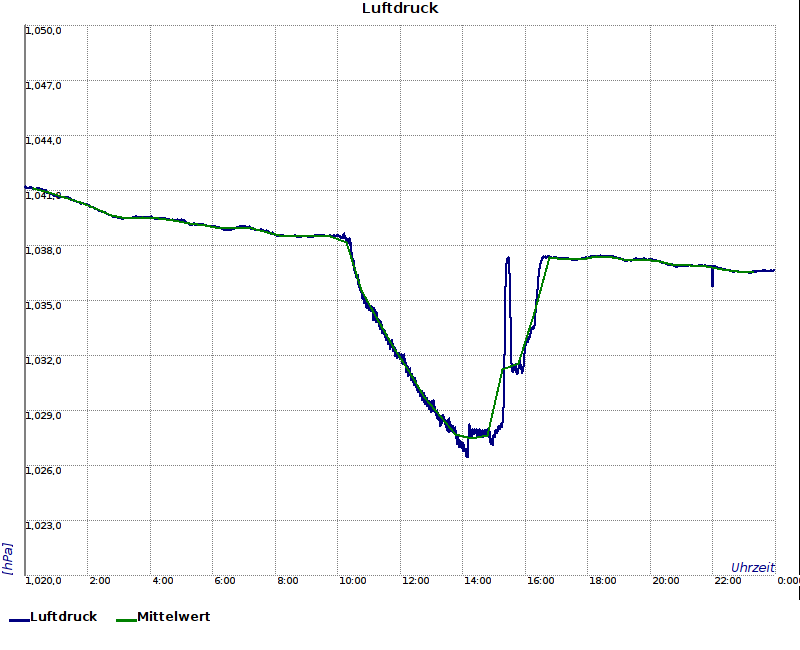This screenshot has height=650, width=800.
Task: Click the lowest pressure point near 14:00
Action: pyautogui.click(x=466, y=455)
